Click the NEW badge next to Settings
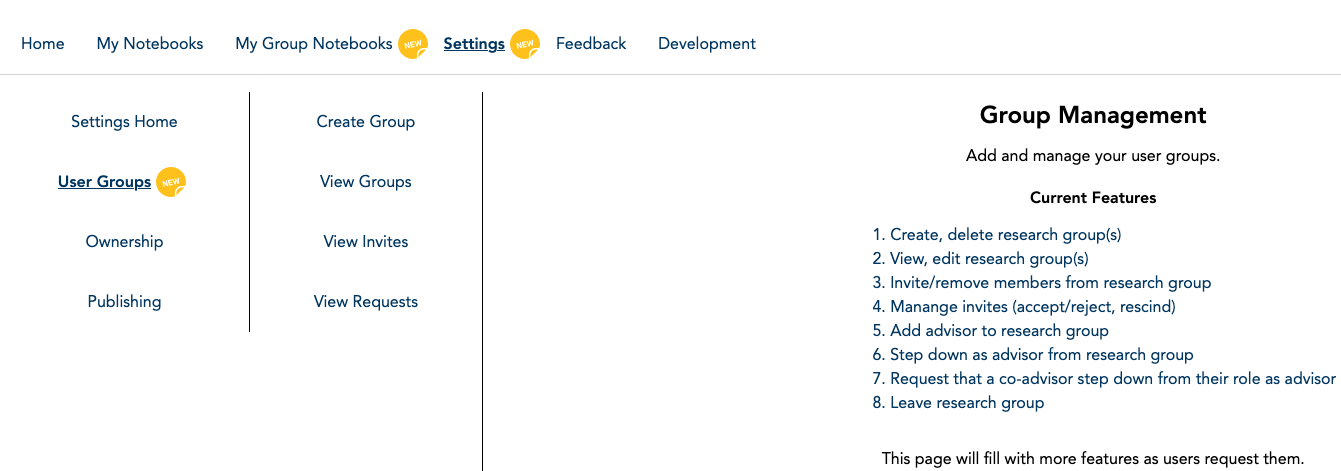Viewport: 1341px width, 471px height. [x=524, y=44]
